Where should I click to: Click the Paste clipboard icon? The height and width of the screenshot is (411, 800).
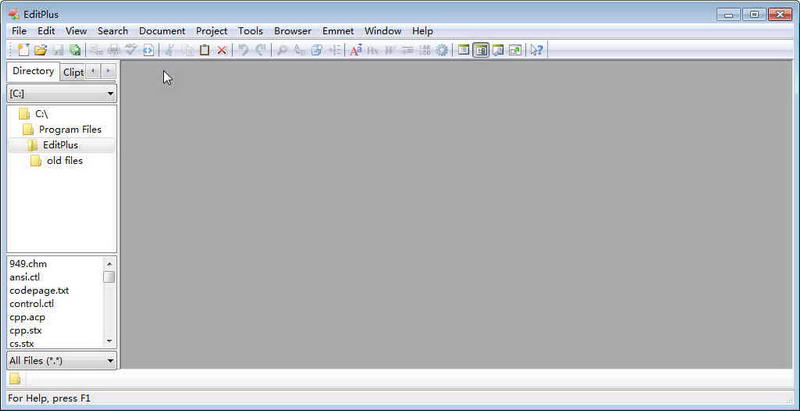coord(205,50)
